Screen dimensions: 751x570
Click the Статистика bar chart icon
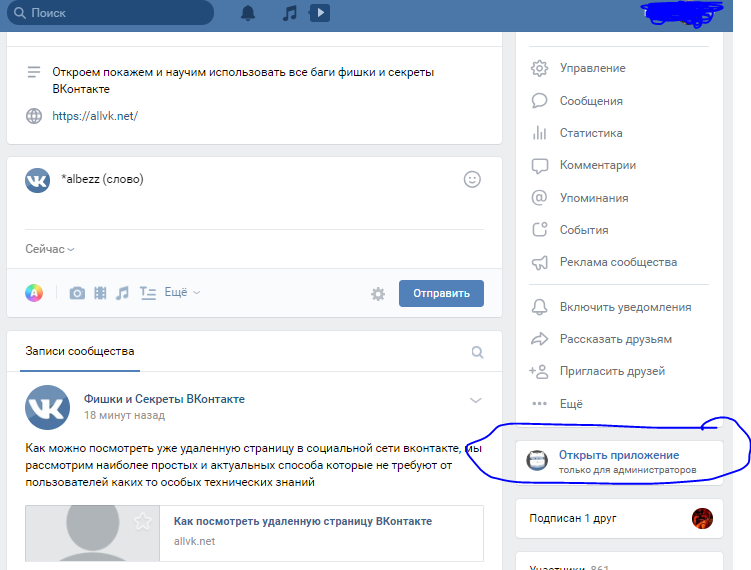539,133
